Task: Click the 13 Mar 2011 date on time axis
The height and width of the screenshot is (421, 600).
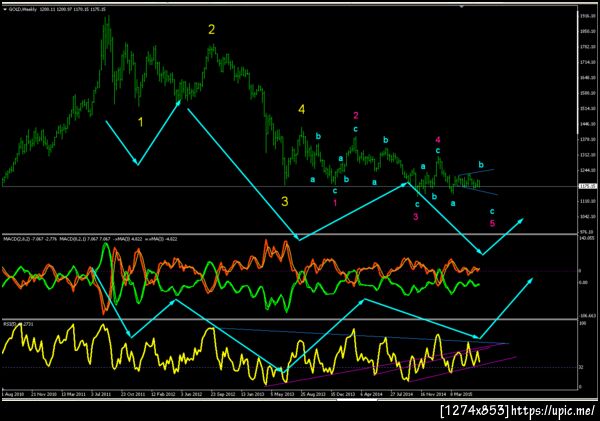Action: click(73, 394)
